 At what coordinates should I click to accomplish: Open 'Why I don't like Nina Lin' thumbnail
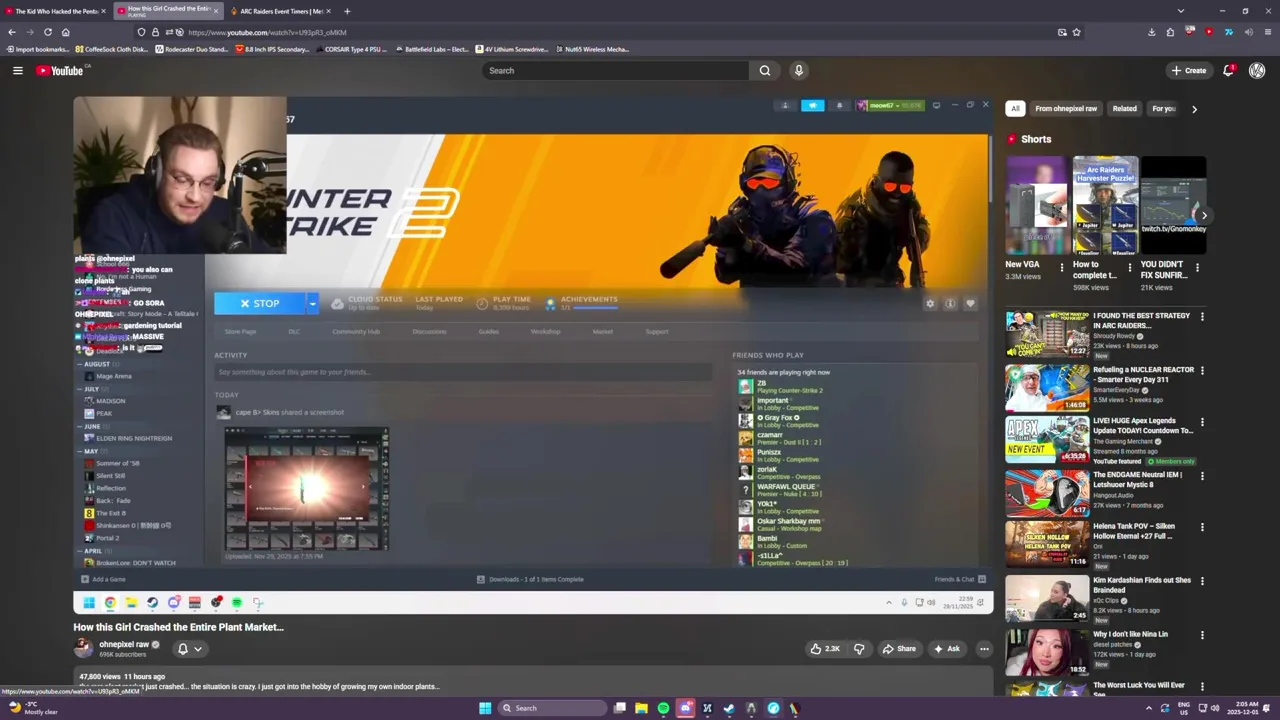pos(1047,651)
